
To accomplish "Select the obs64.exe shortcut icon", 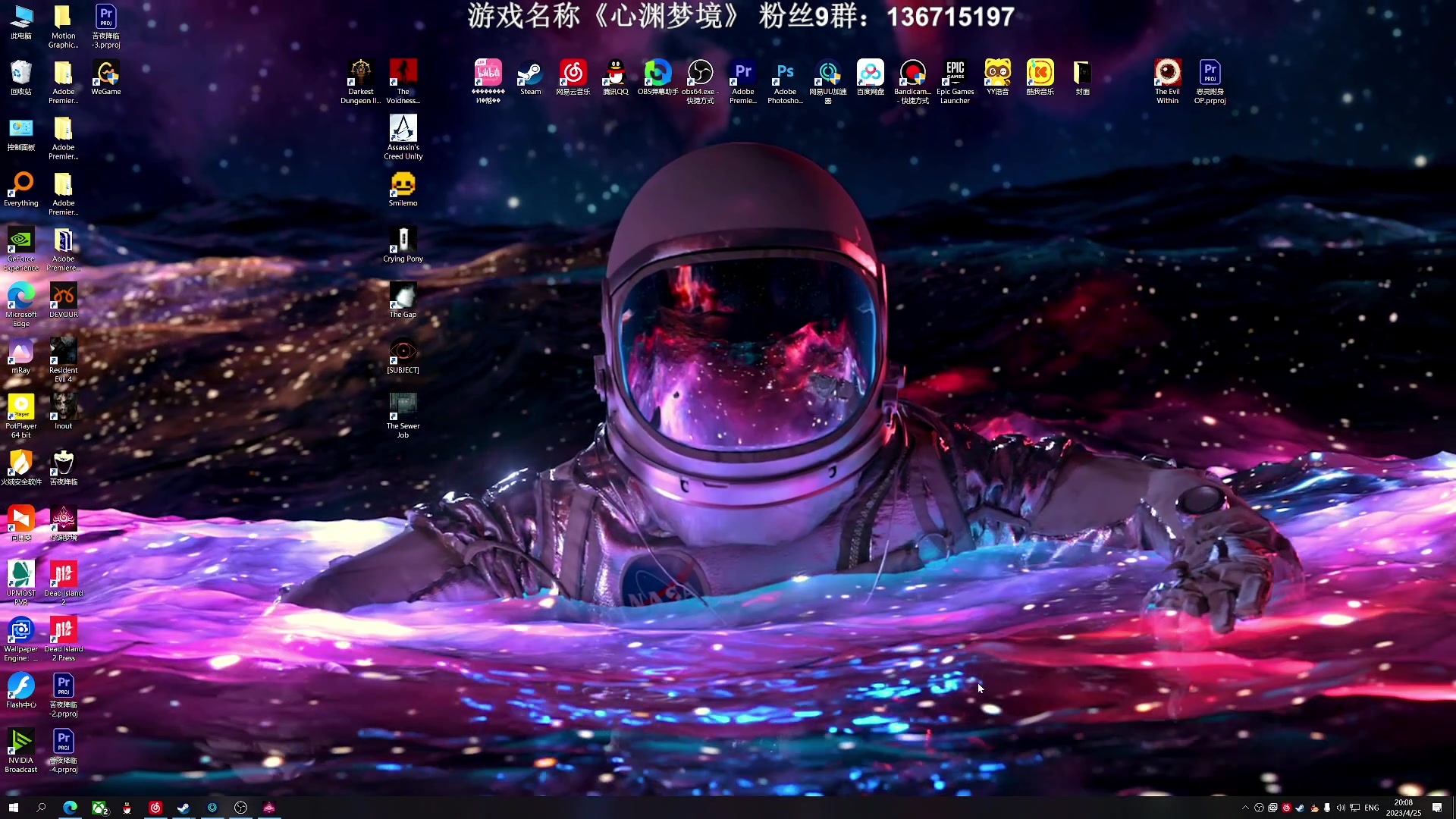I will 700,82.
